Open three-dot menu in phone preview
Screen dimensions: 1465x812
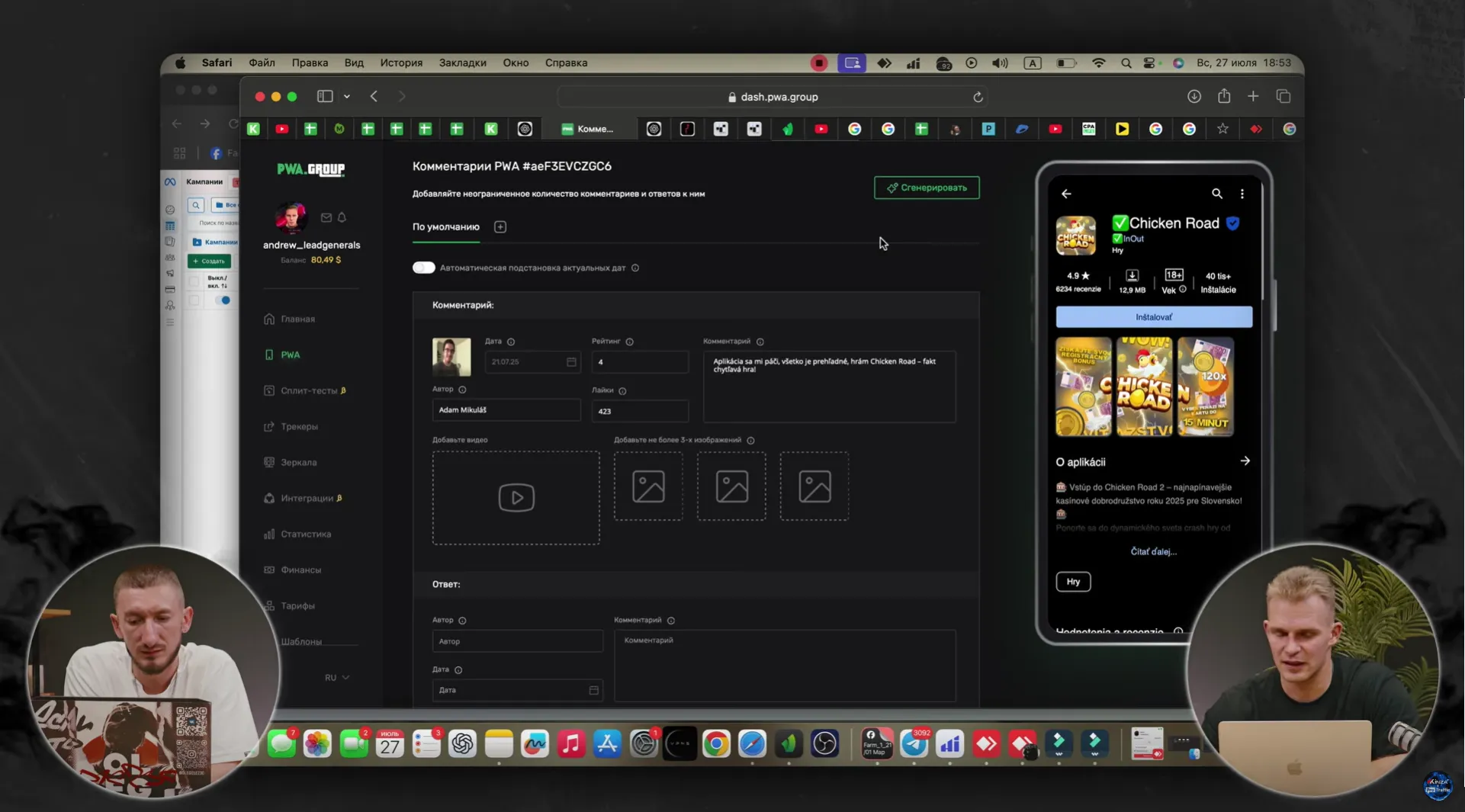[x=1242, y=194]
